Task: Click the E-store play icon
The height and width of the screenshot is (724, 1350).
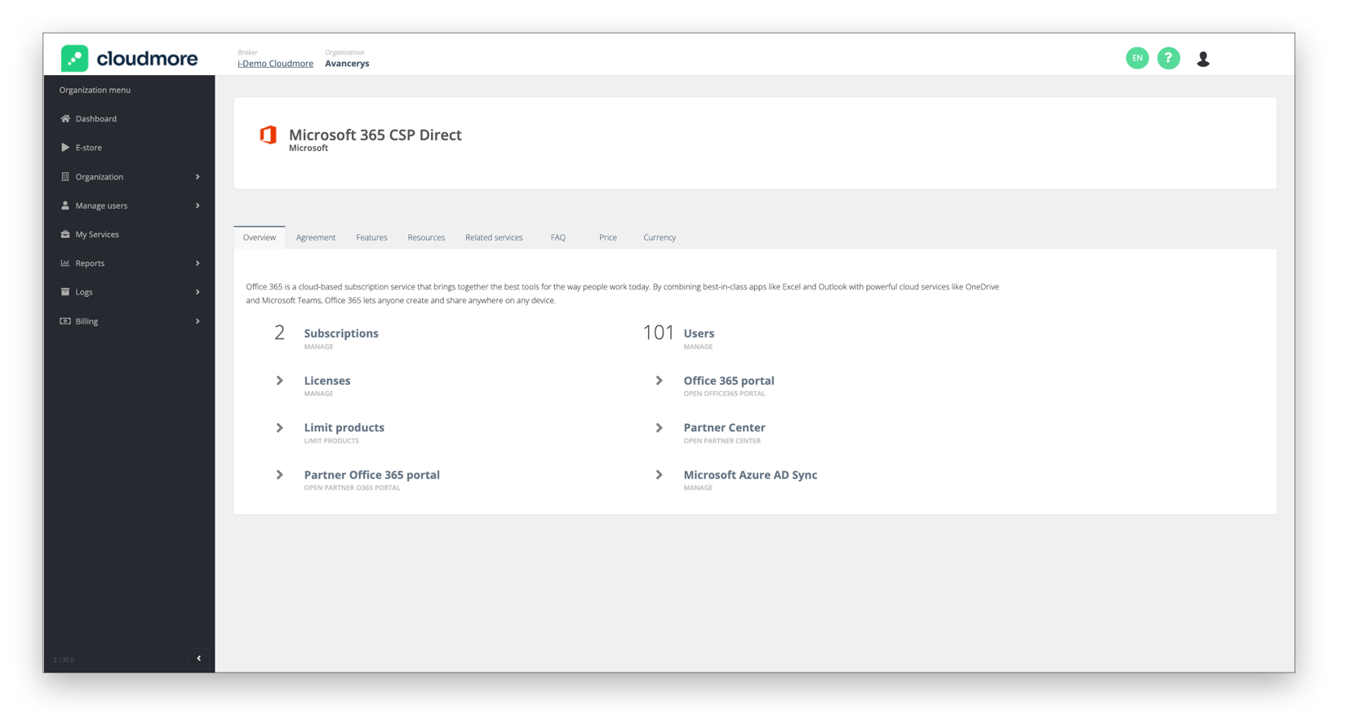Action: (x=65, y=147)
